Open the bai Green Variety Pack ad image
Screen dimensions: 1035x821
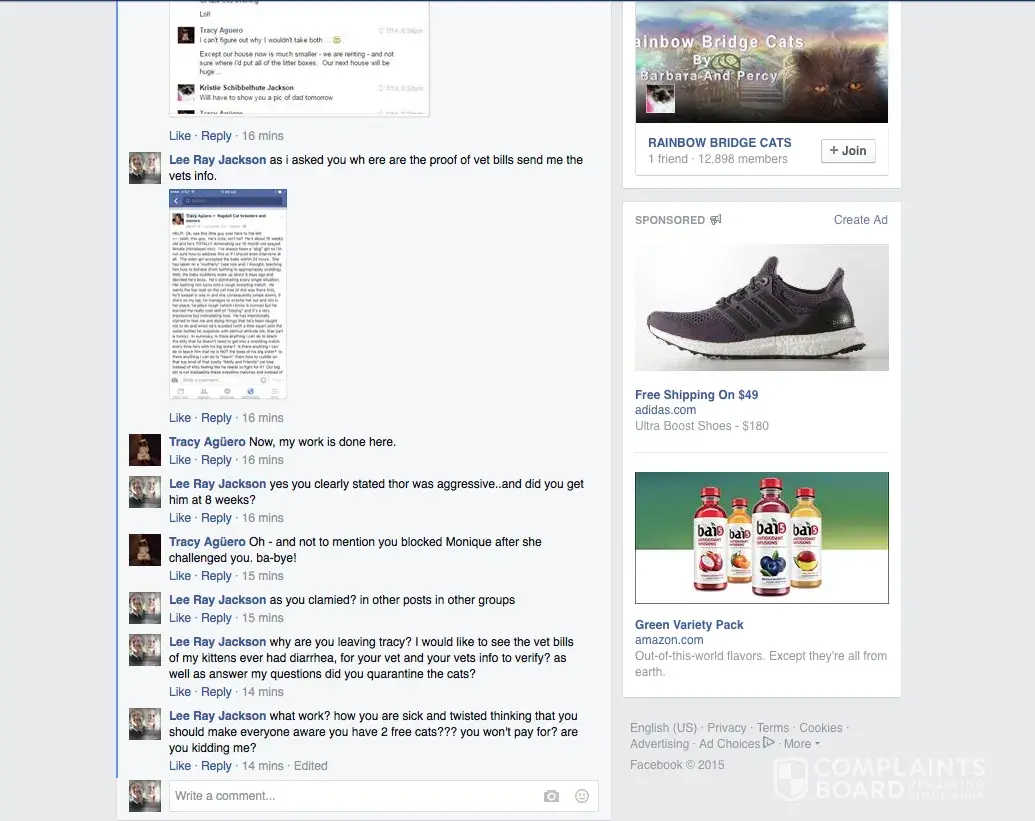pyautogui.click(x=762, y=538)
